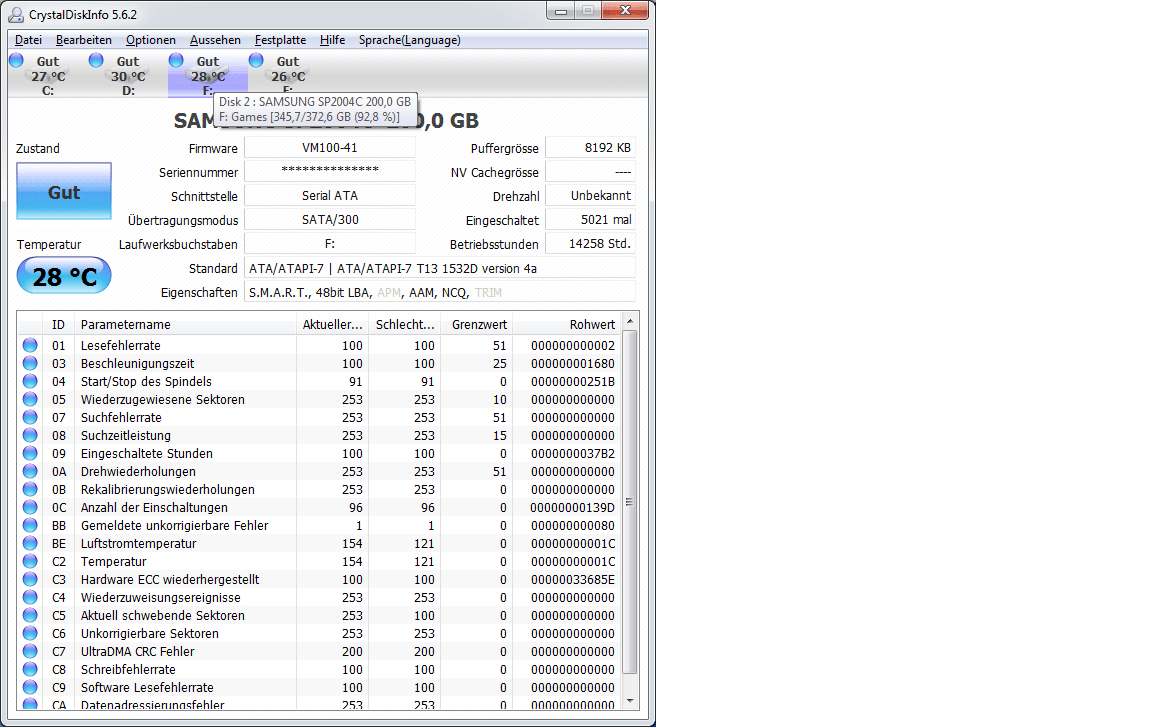Switch to the disk tab showing 26 °C
Viewport: 1152px width, 727px height.
288,75
